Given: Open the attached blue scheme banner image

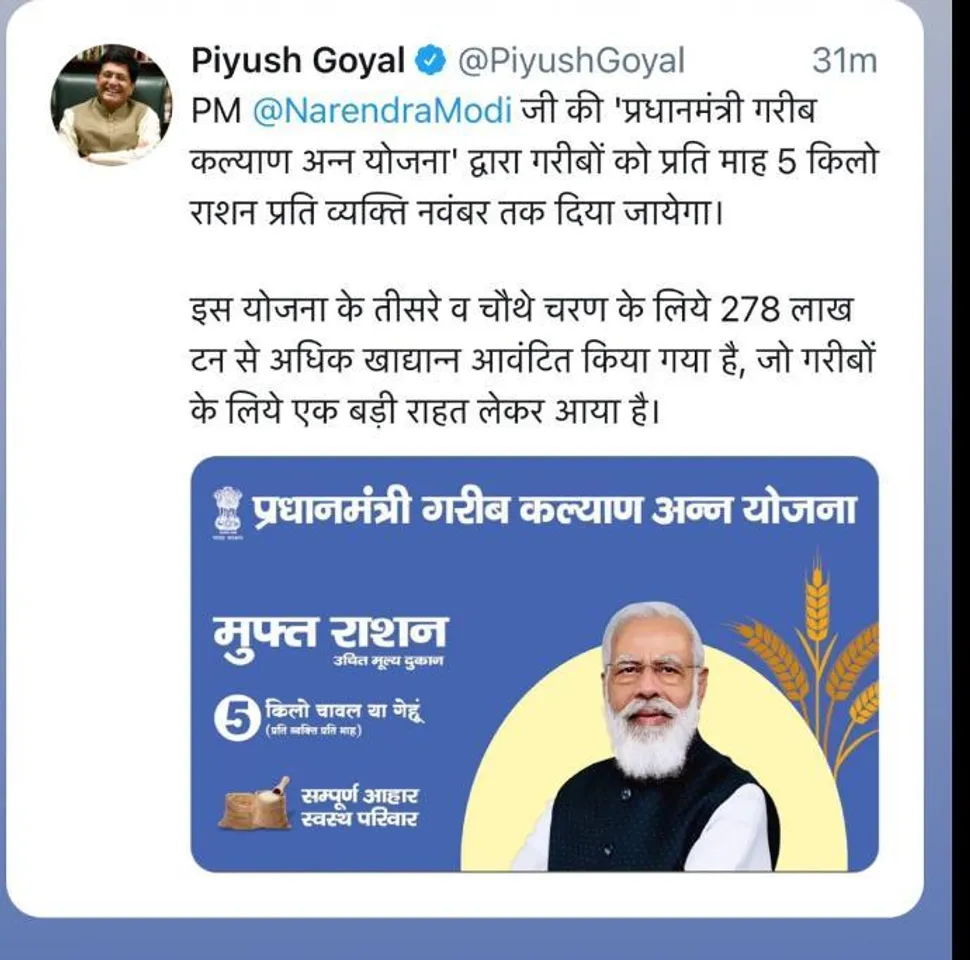Looking at the screenshot, I should pos(534,664).
